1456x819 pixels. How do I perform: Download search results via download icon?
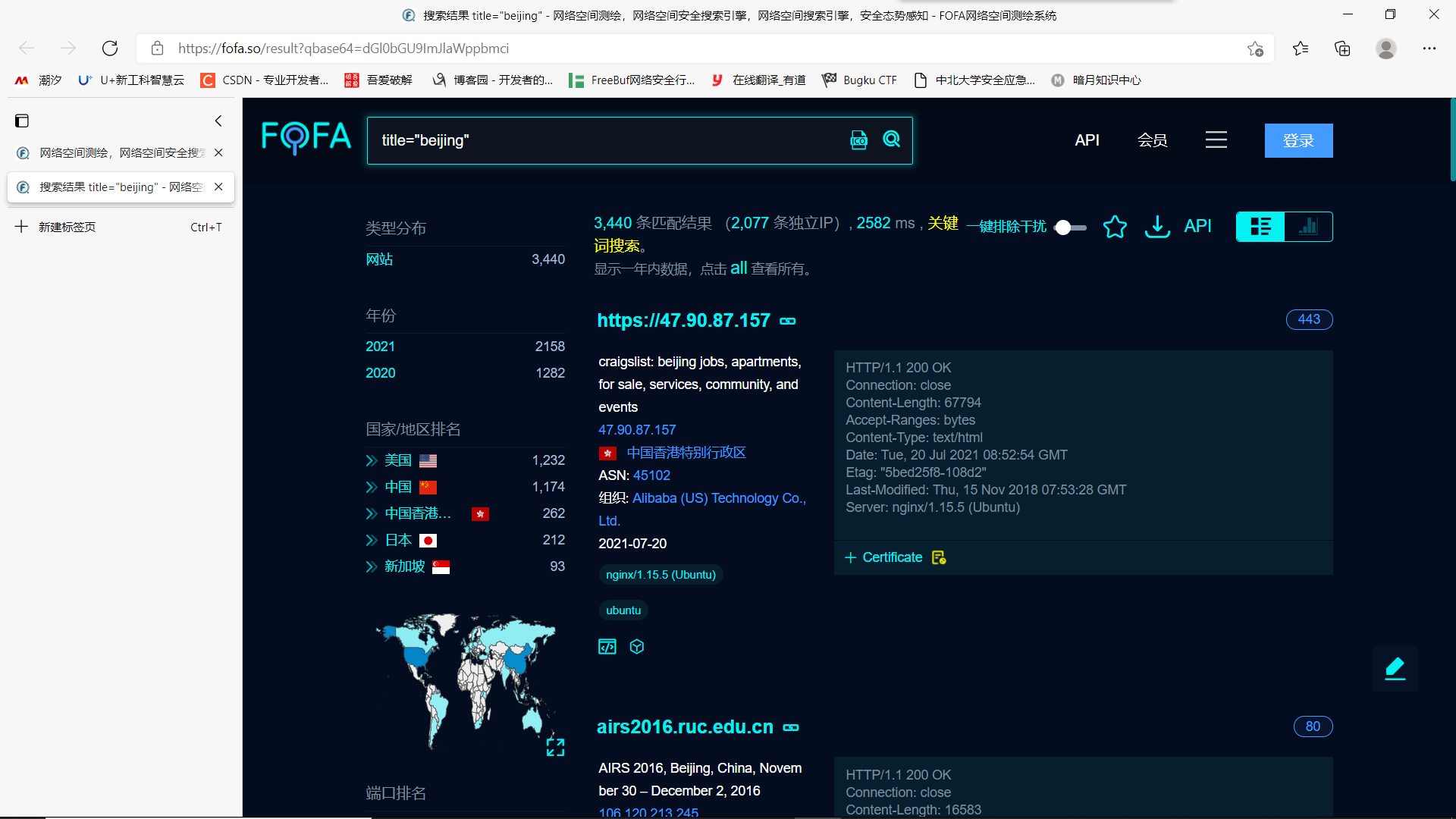[x=1157, y=227]
